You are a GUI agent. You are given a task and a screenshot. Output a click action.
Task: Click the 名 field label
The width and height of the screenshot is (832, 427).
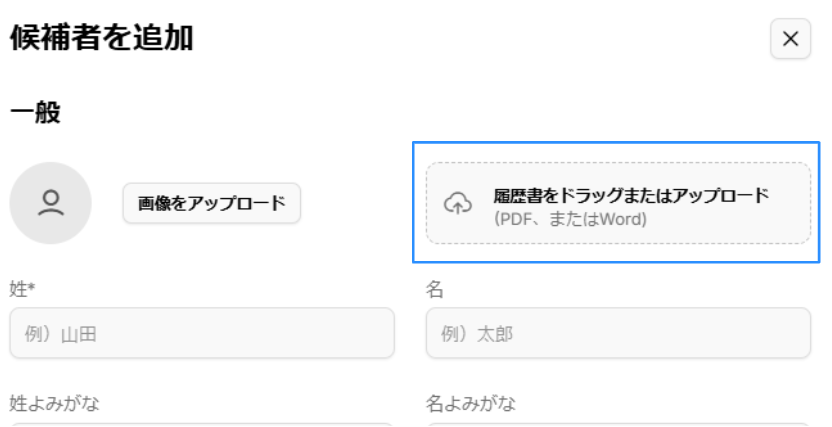click(x=435, y=290)
